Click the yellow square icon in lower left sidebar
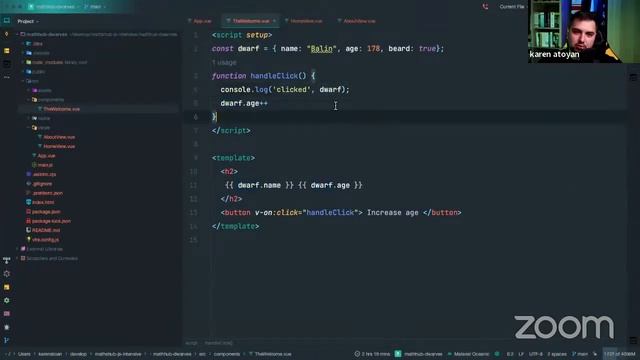This screenshot has width=640, height=360. click(x=7, y=287)
